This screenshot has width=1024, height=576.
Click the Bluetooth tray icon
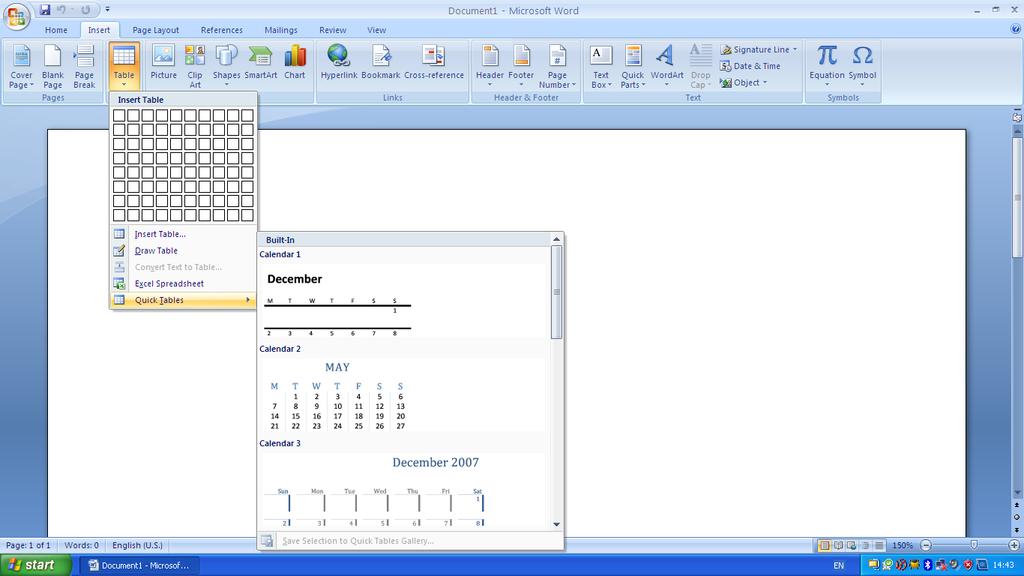point(927,565)
